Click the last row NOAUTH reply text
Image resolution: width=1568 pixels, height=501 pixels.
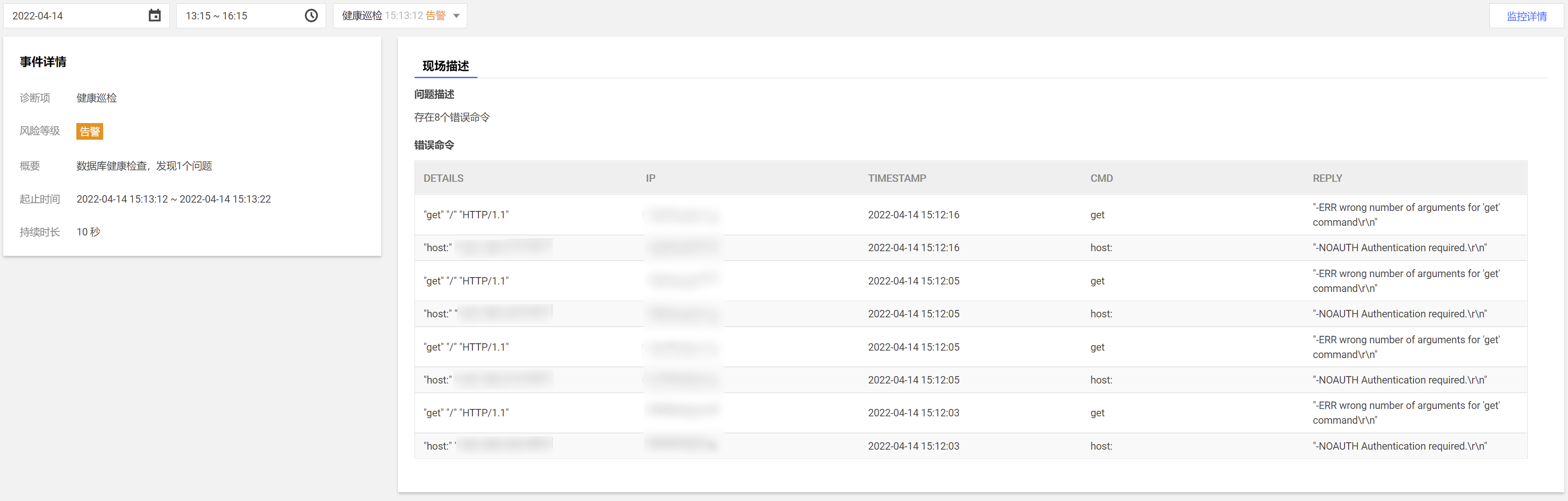tap(1400, 446)
